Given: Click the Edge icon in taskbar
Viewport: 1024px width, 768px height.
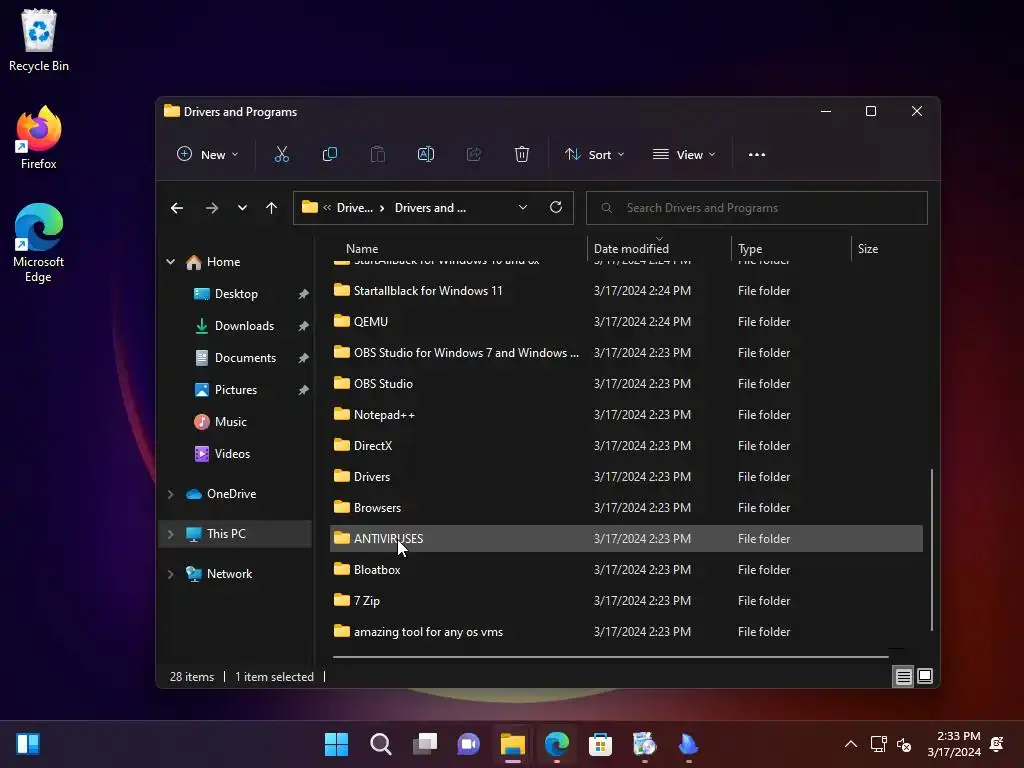Looking at the screenshot, I should click(x=556, y=744).
